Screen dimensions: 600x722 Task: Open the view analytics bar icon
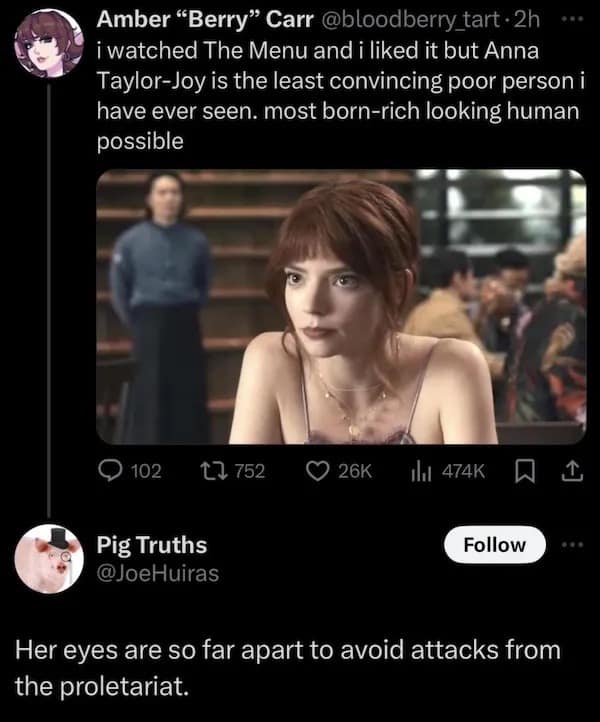[420, 471]
